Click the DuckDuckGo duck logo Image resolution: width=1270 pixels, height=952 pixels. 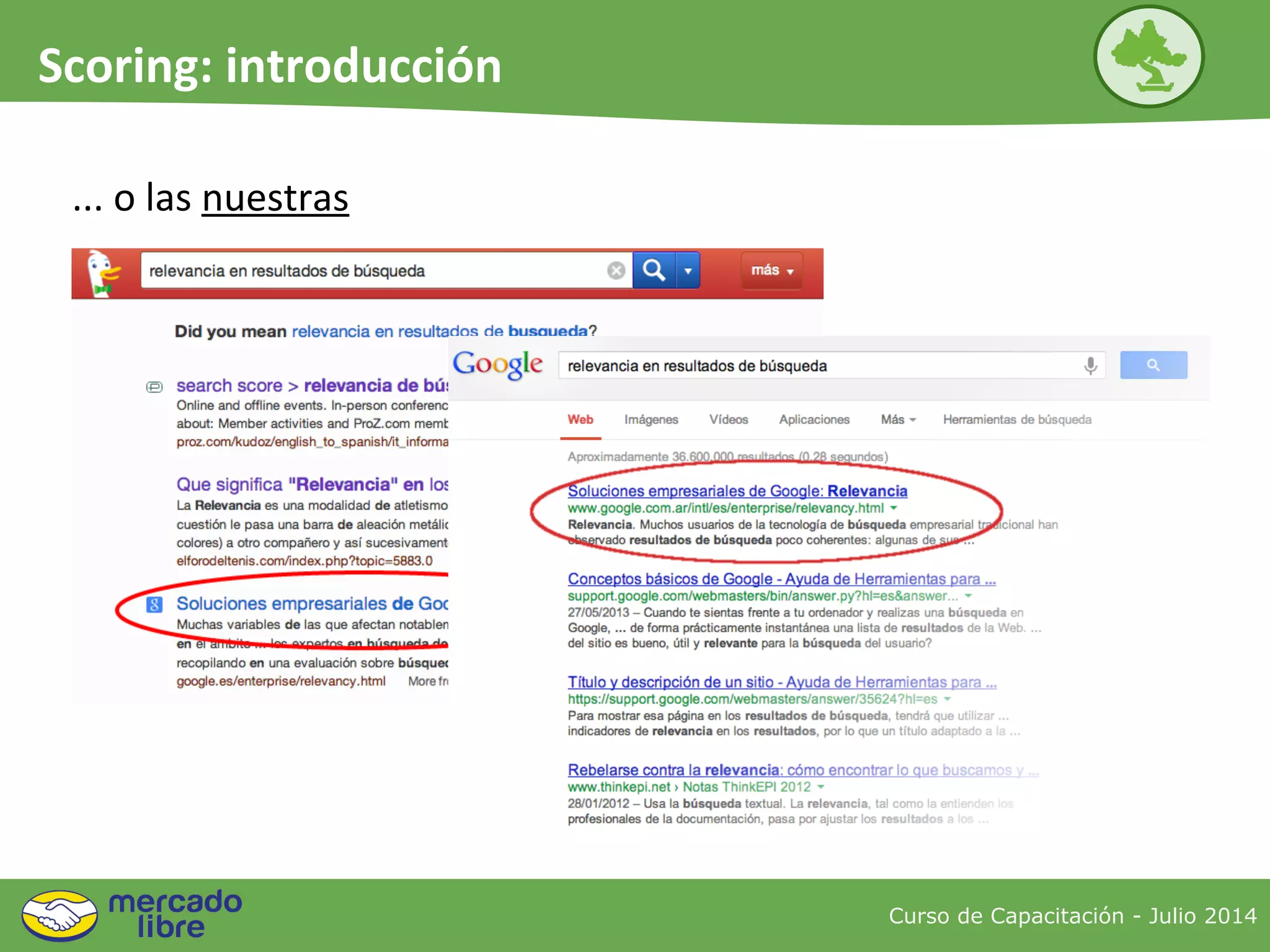pos(104,273)
